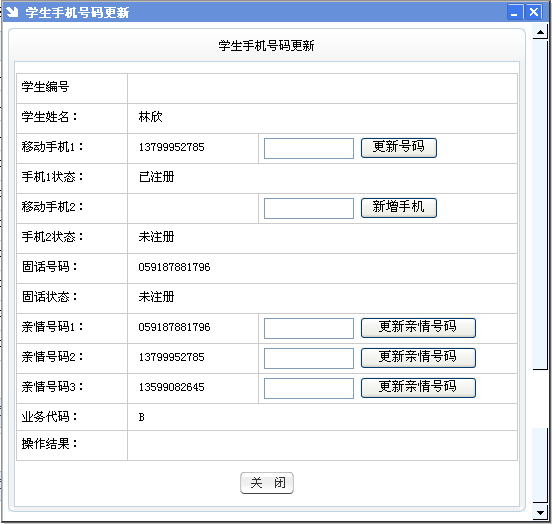Image resolution: width=552 pixels, height=524 pixels.
Task: Minimize the 学生手机号码更新 window
Action: [x=515, y=12]
